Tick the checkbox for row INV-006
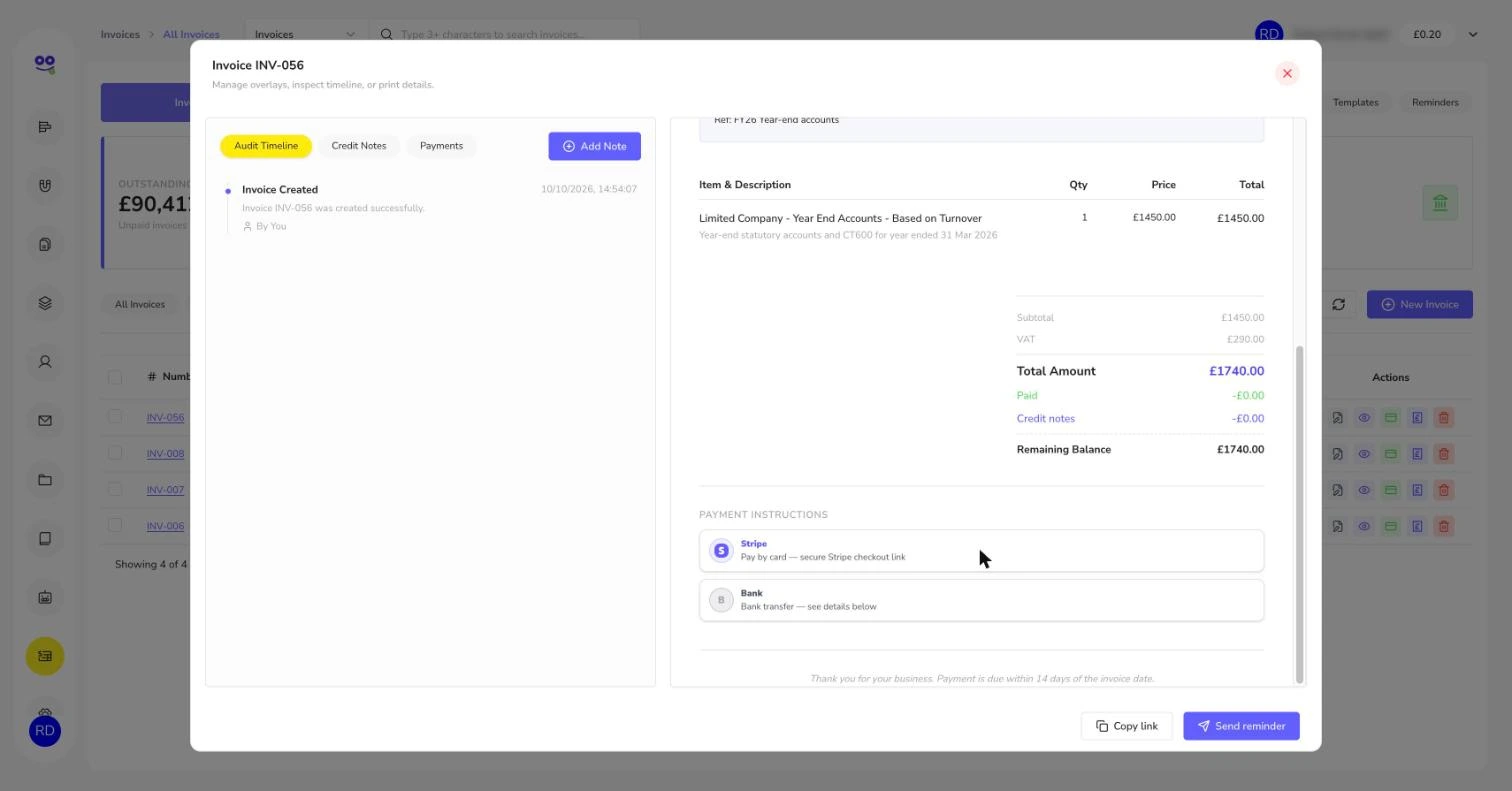 tap(115, 525)
